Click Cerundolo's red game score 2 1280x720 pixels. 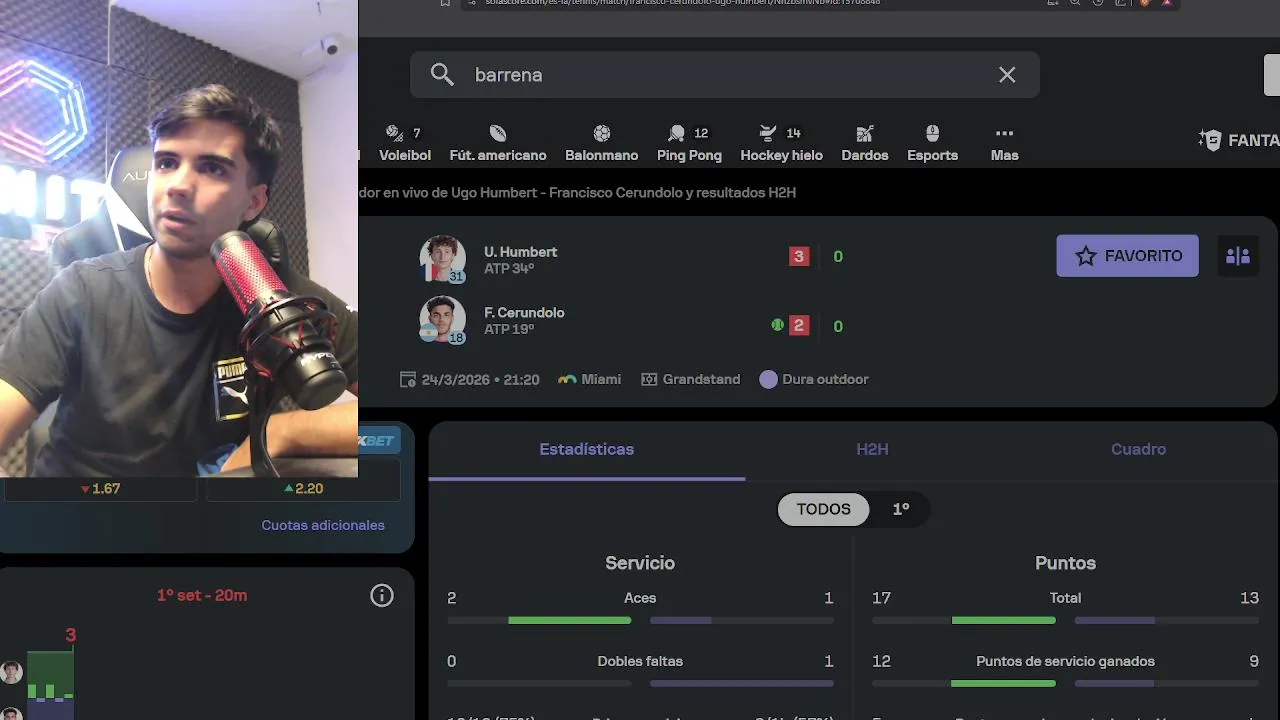798,325
